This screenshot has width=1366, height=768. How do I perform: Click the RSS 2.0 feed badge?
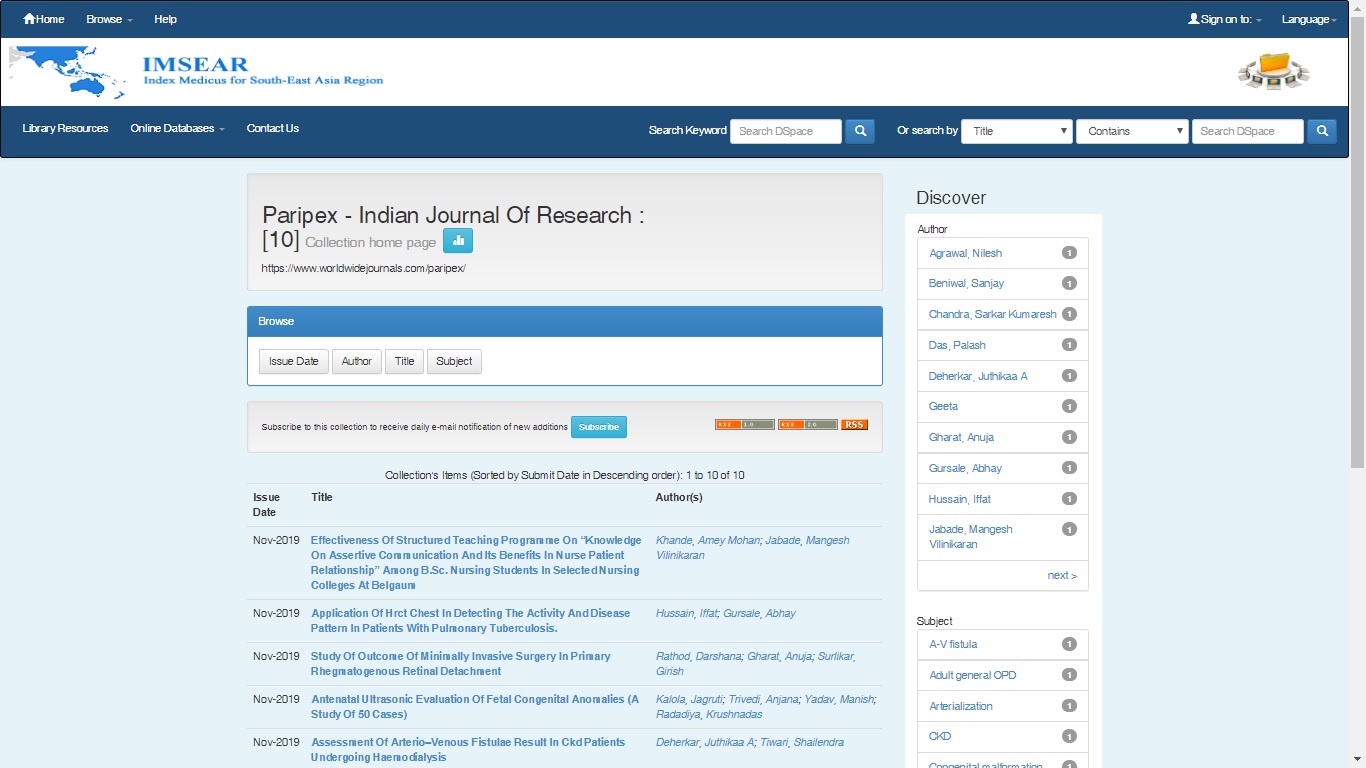[807, 425]
